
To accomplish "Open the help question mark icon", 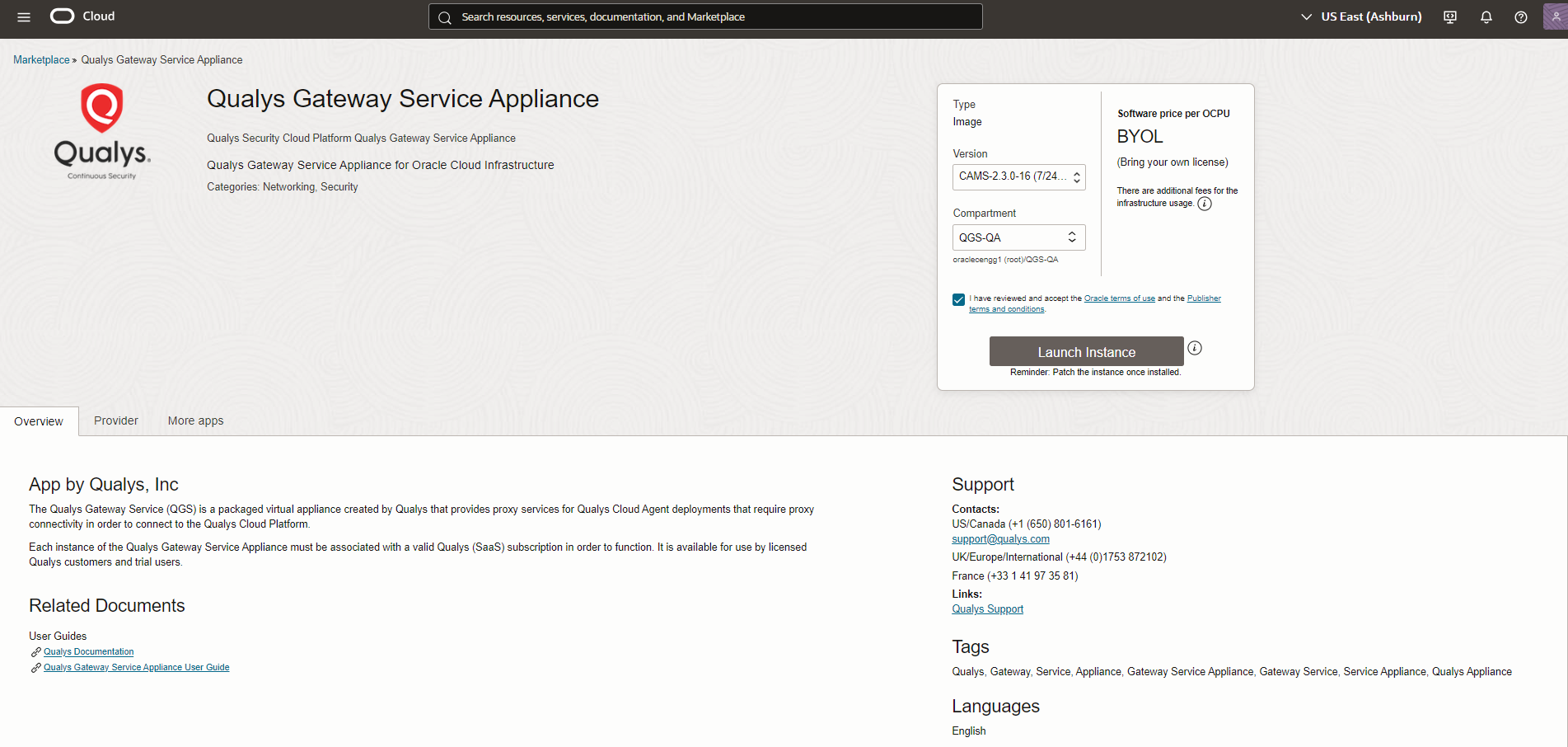I will [x=1520, y=16].
